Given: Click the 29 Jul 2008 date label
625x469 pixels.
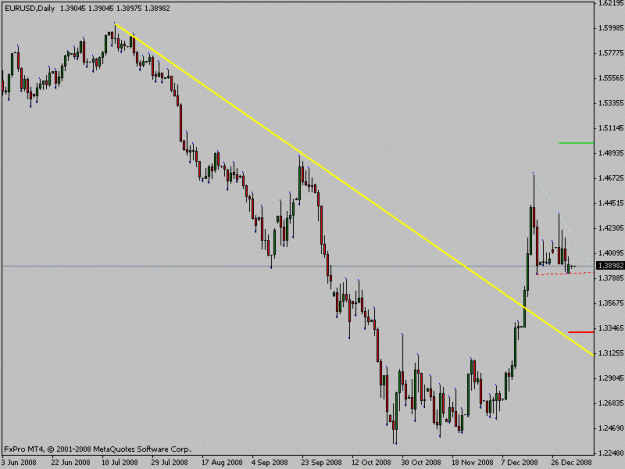Looking at the screenshot, I should pyautogui.click(x=169, y=462).
